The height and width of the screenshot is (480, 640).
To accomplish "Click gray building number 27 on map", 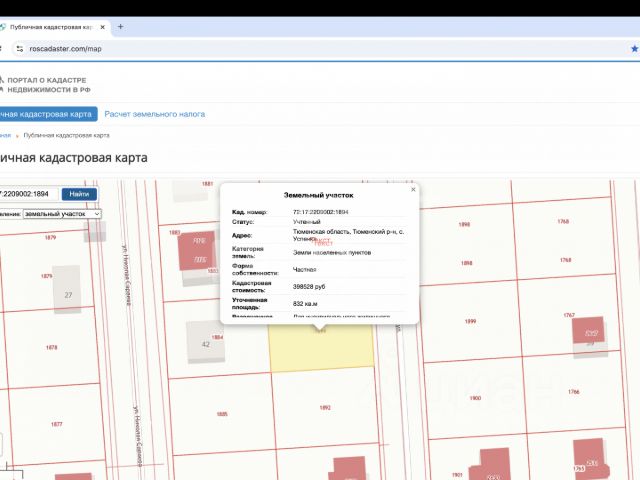I will coord(68,290).
